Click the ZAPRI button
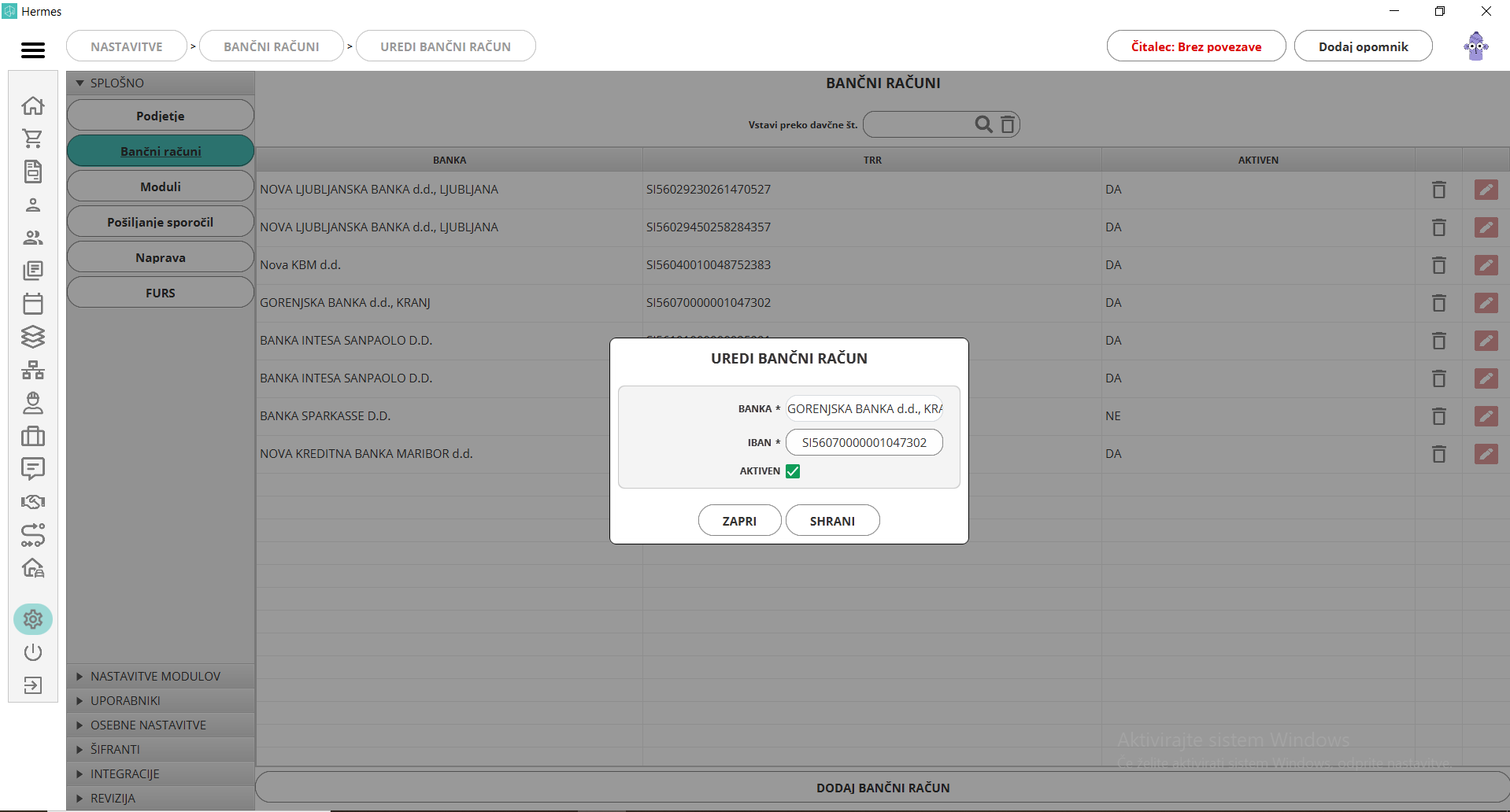The width and height of the screenshot is (1510, 812). (740, 521)
